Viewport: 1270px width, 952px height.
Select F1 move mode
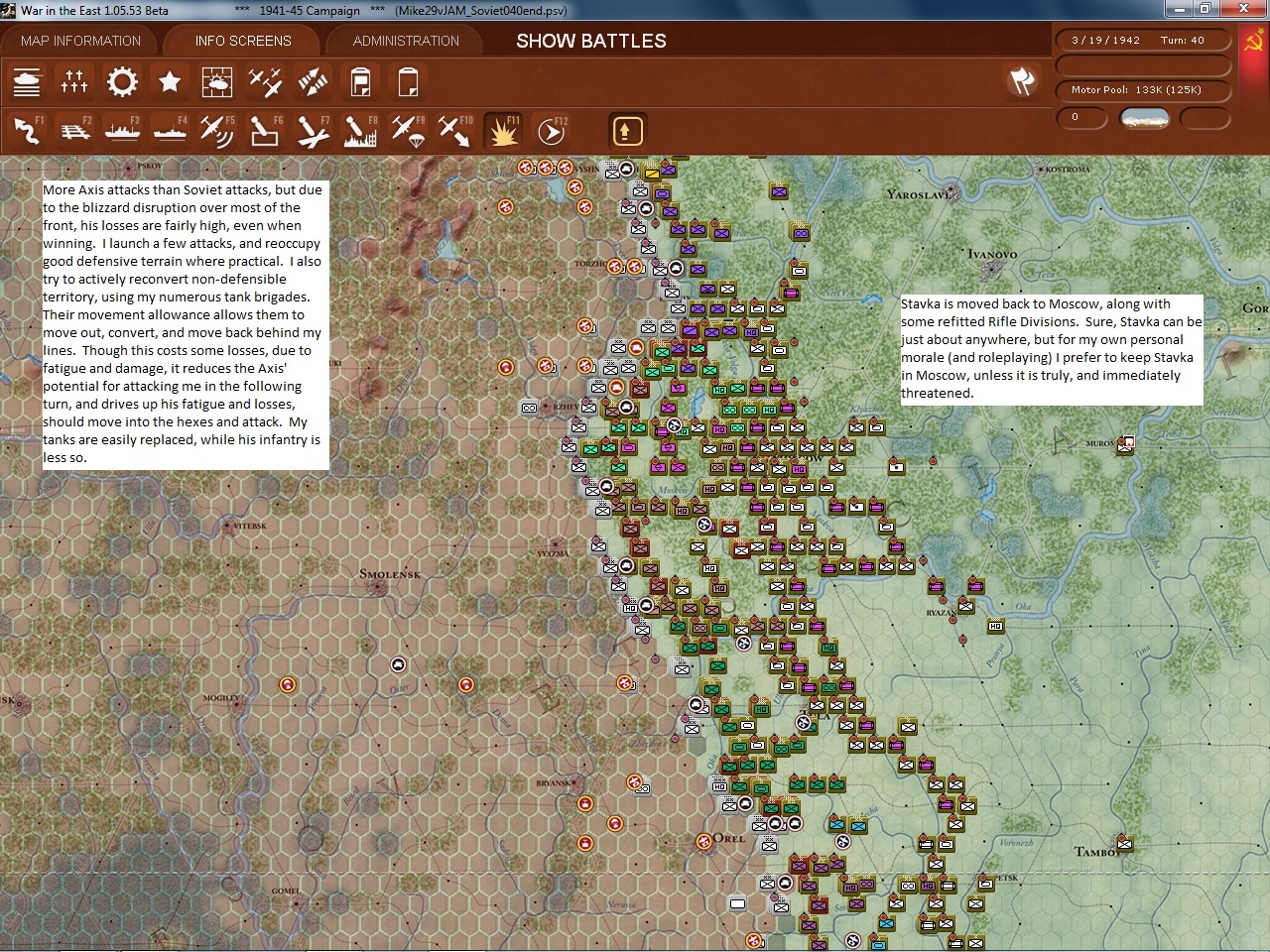coord(27,130)
